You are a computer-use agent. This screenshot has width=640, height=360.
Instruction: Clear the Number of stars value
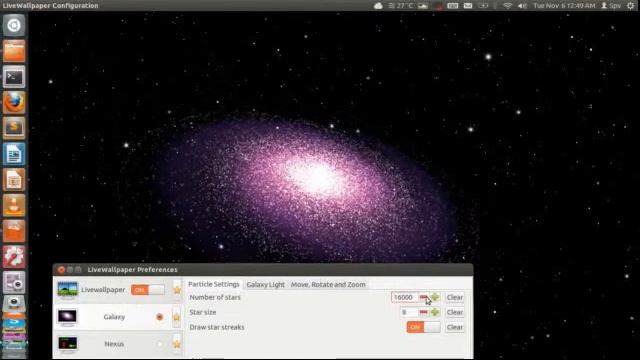point(454,297)
